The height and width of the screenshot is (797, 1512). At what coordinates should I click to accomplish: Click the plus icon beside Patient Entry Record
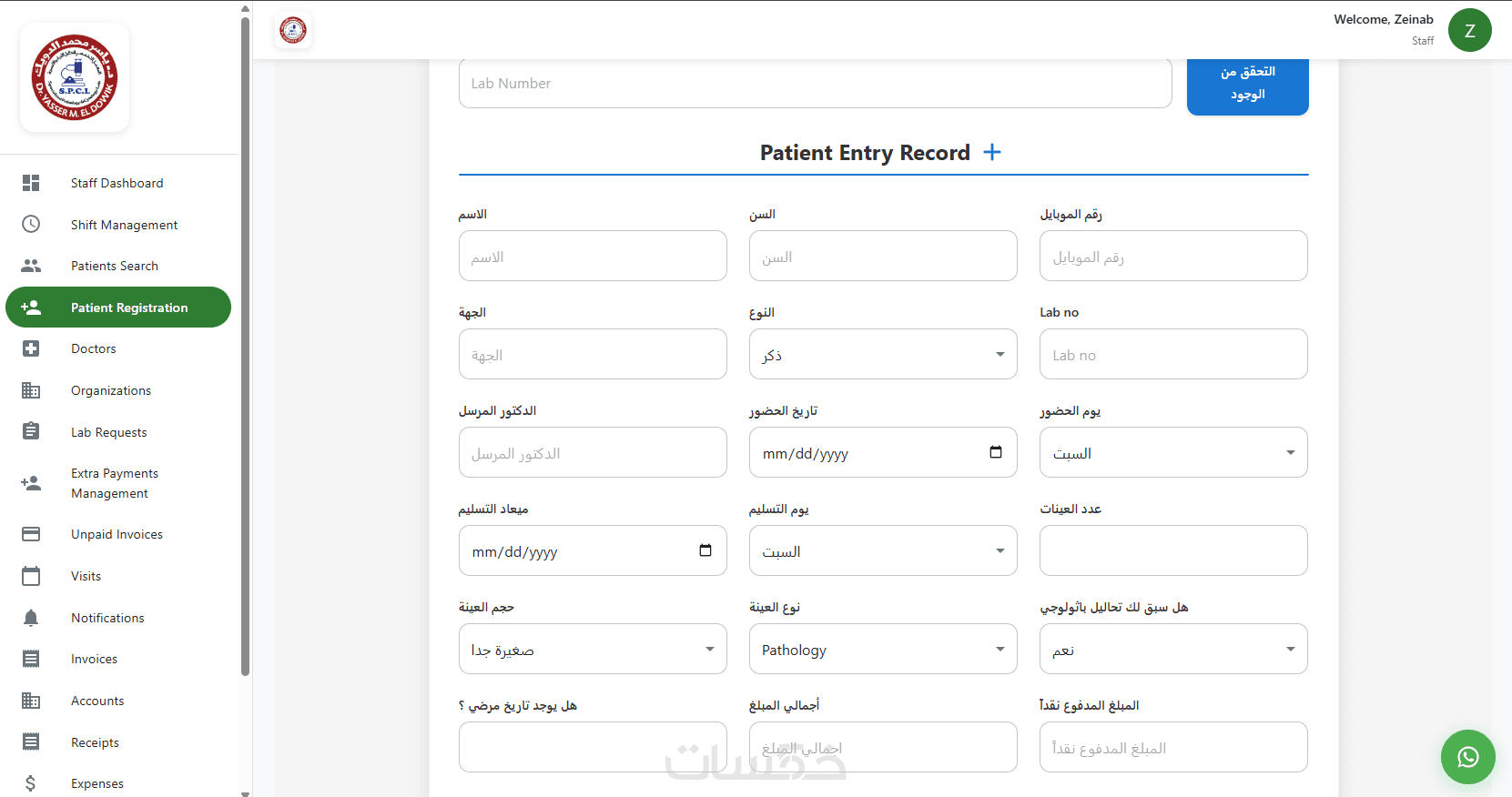(992, 153)
